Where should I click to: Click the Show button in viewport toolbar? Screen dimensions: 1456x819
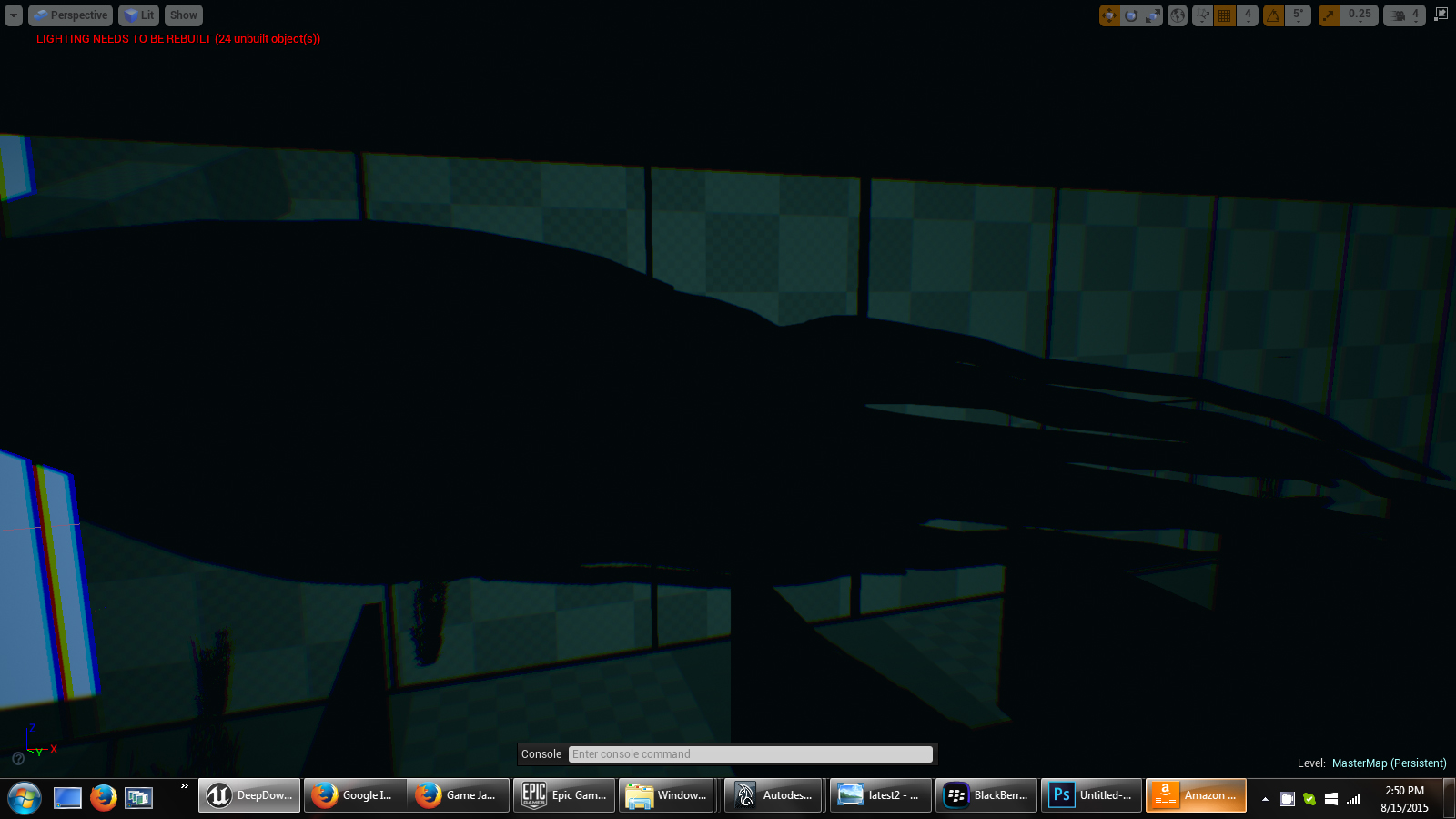point(183,15)
